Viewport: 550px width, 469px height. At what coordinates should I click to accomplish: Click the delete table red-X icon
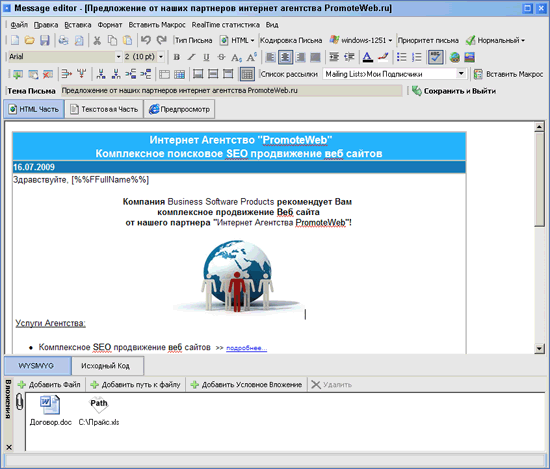pyautogui.click(x=48, y=74)
